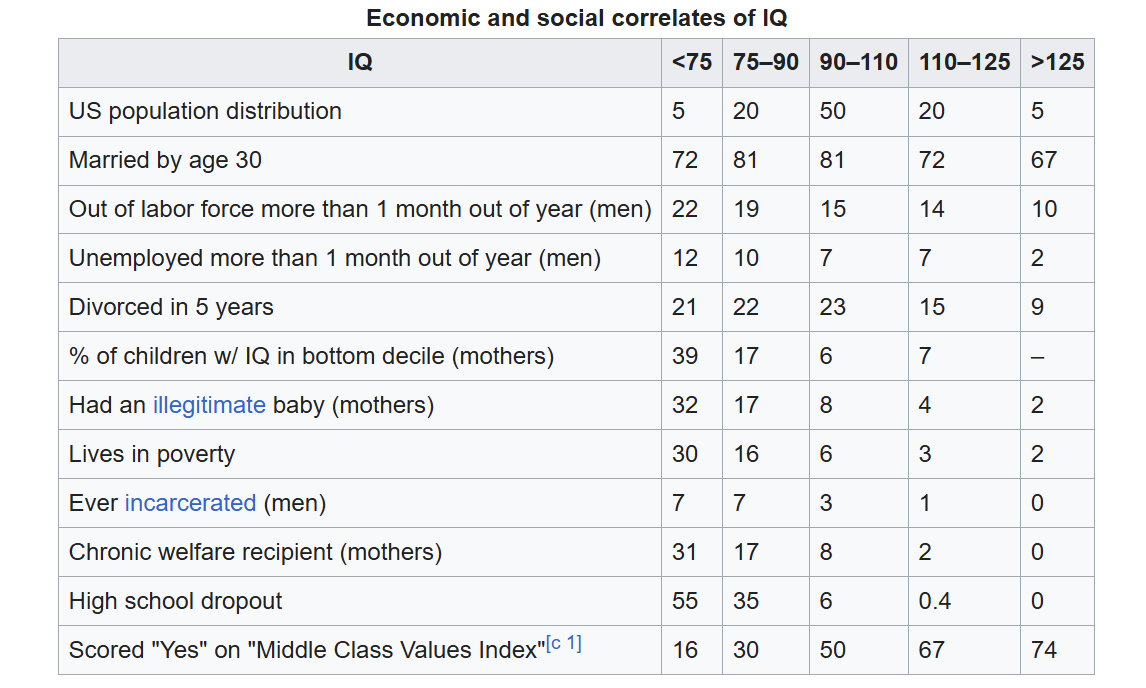Click the "90–110" column header

859,62
